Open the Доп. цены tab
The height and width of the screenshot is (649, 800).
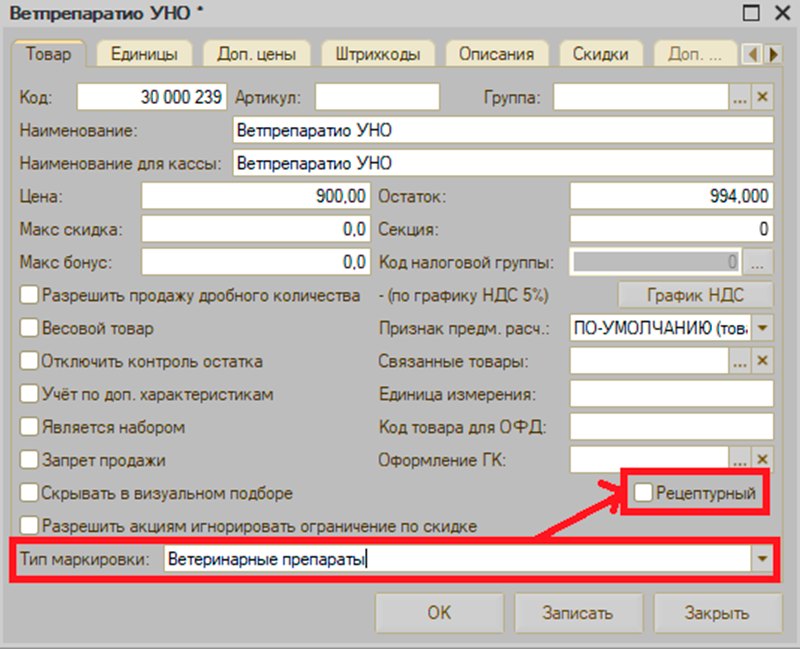[257, 54]
